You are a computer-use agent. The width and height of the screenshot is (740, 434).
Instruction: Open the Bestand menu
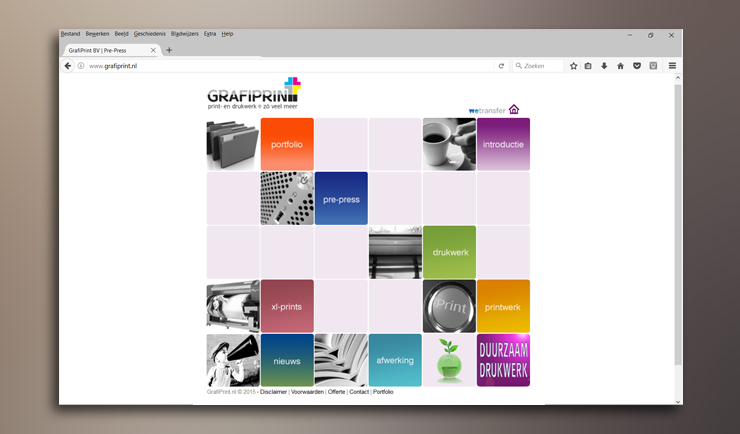click(x=70, y=34)
